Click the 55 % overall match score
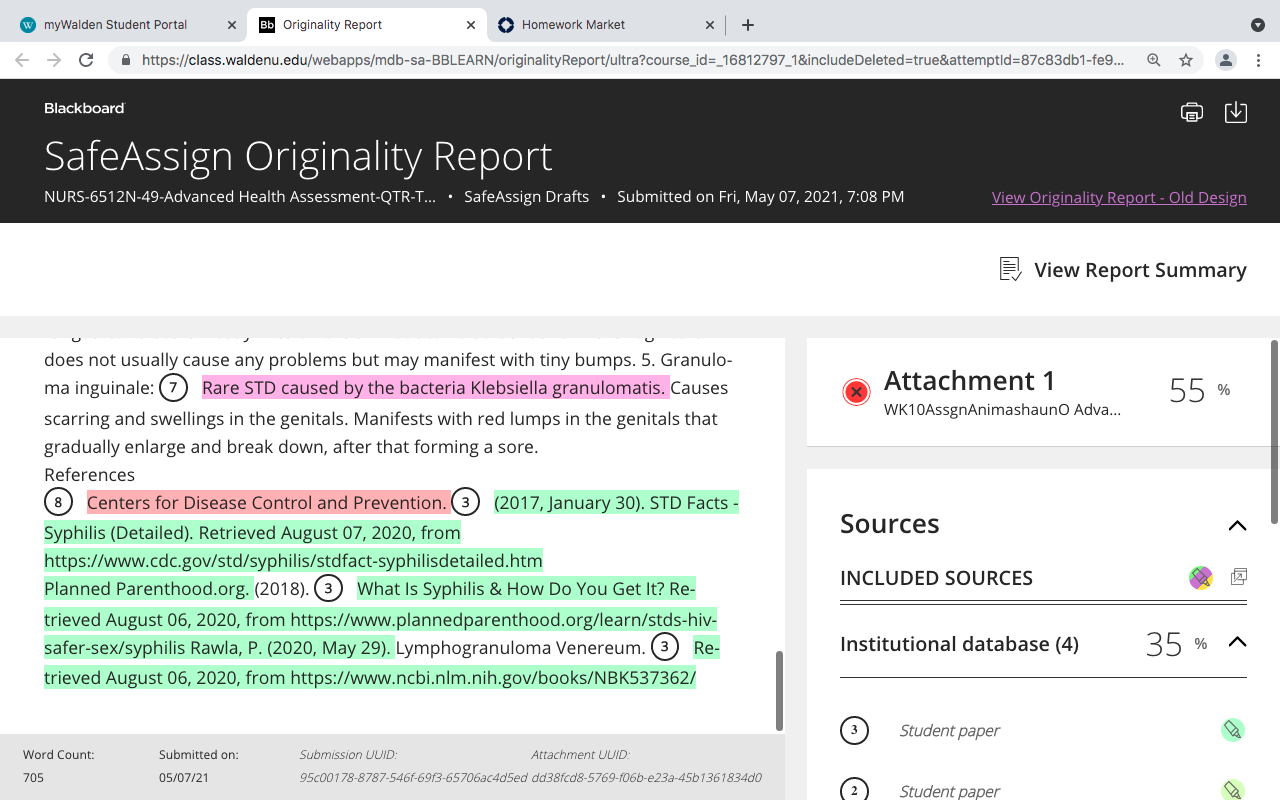Image resolution: width=1280 pixels, height=800 pixels. click(x=1199, y=390)
